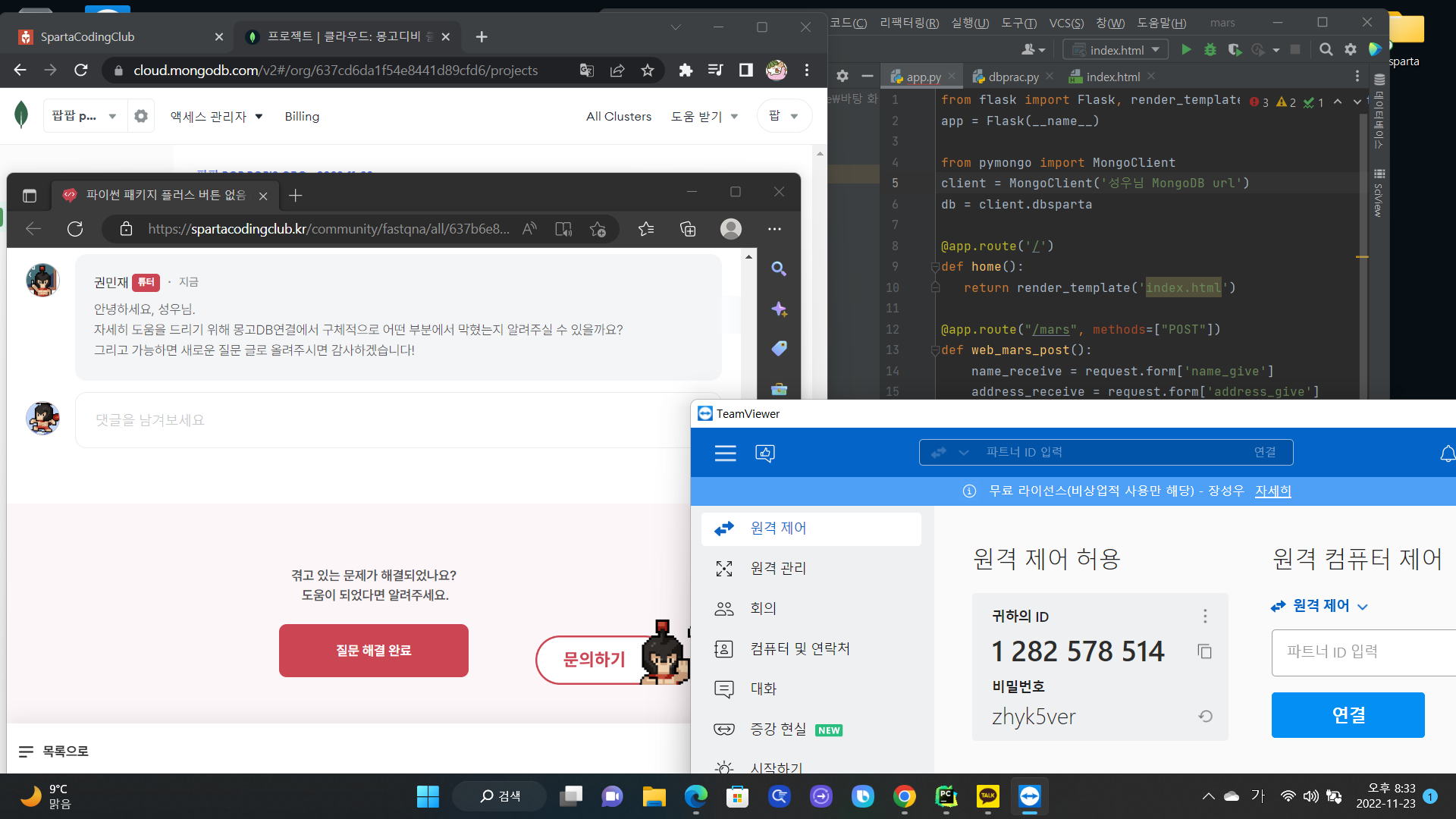
Task: Open All Clusters in MongoDB
Action: click(x=619, y=116)
